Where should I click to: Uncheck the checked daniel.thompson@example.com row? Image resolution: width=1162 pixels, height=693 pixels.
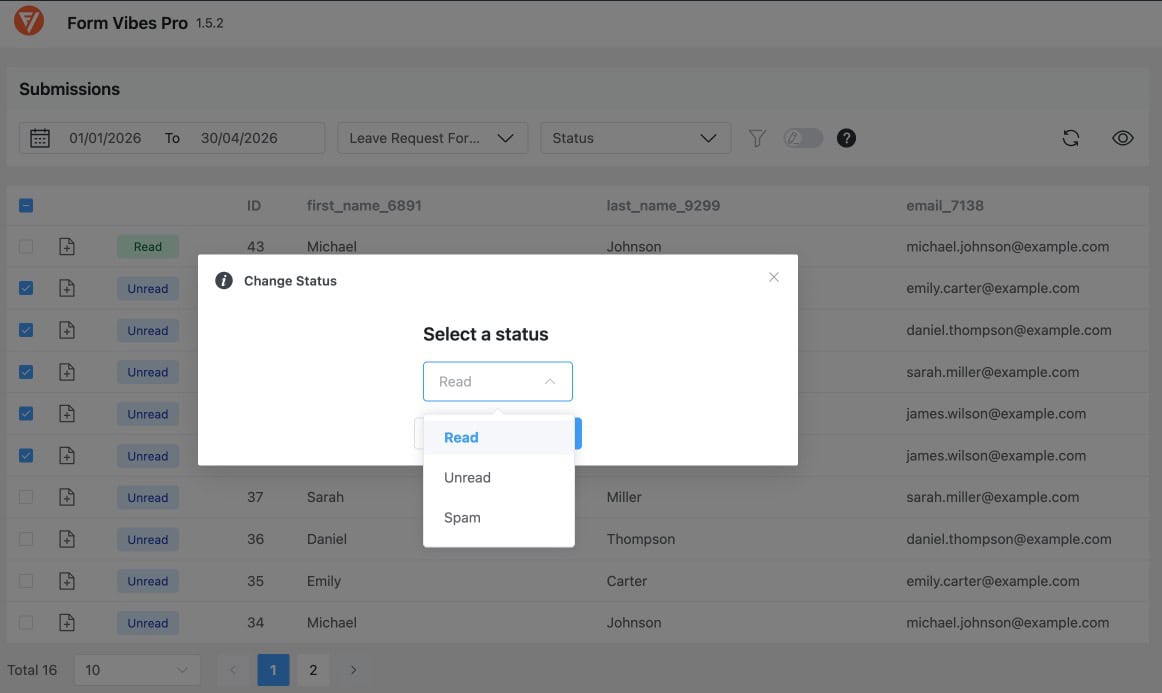(26, 330)
